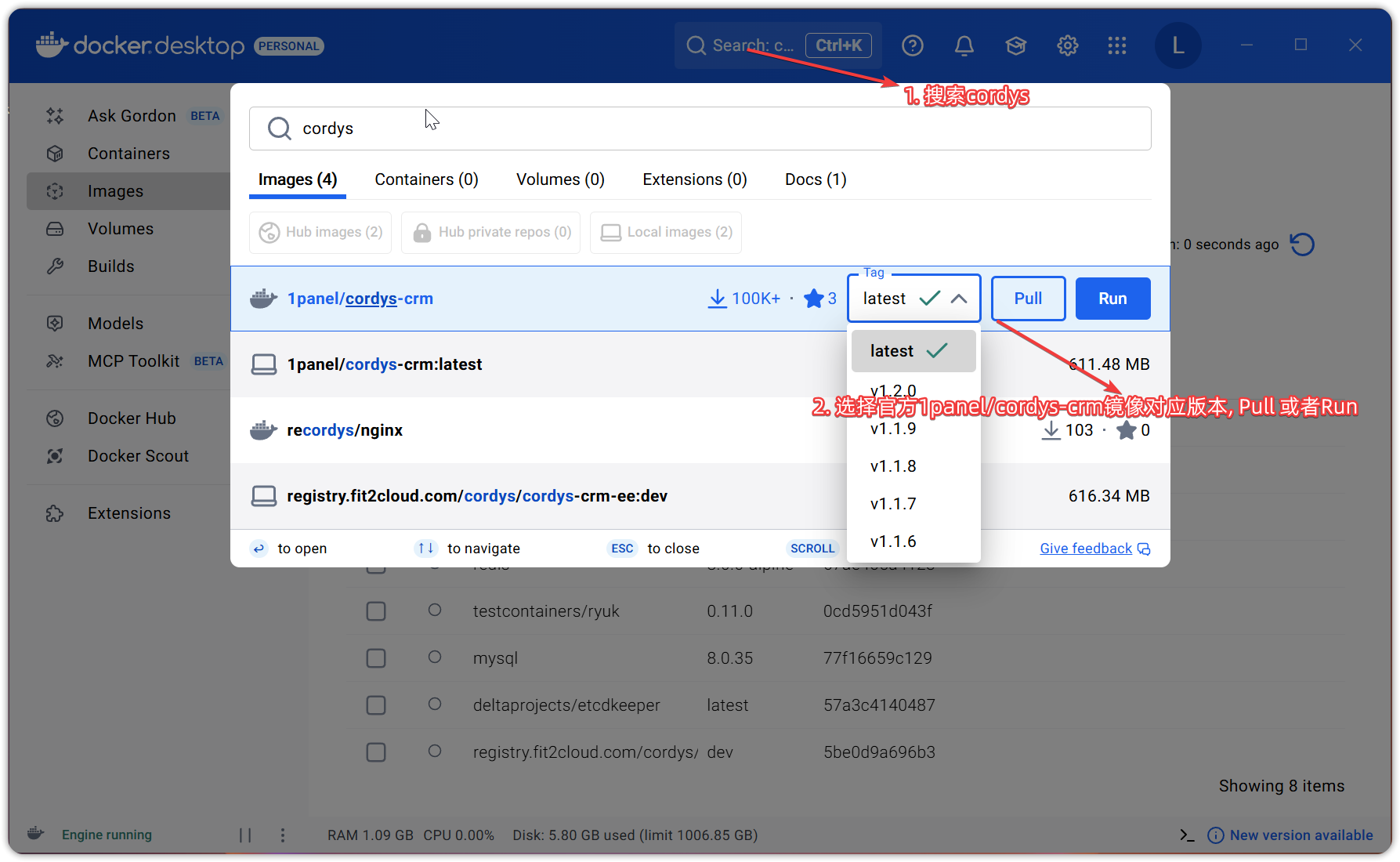Open the apps grid icon
The image size is (1400, 862).
[x=1117, y=46]
